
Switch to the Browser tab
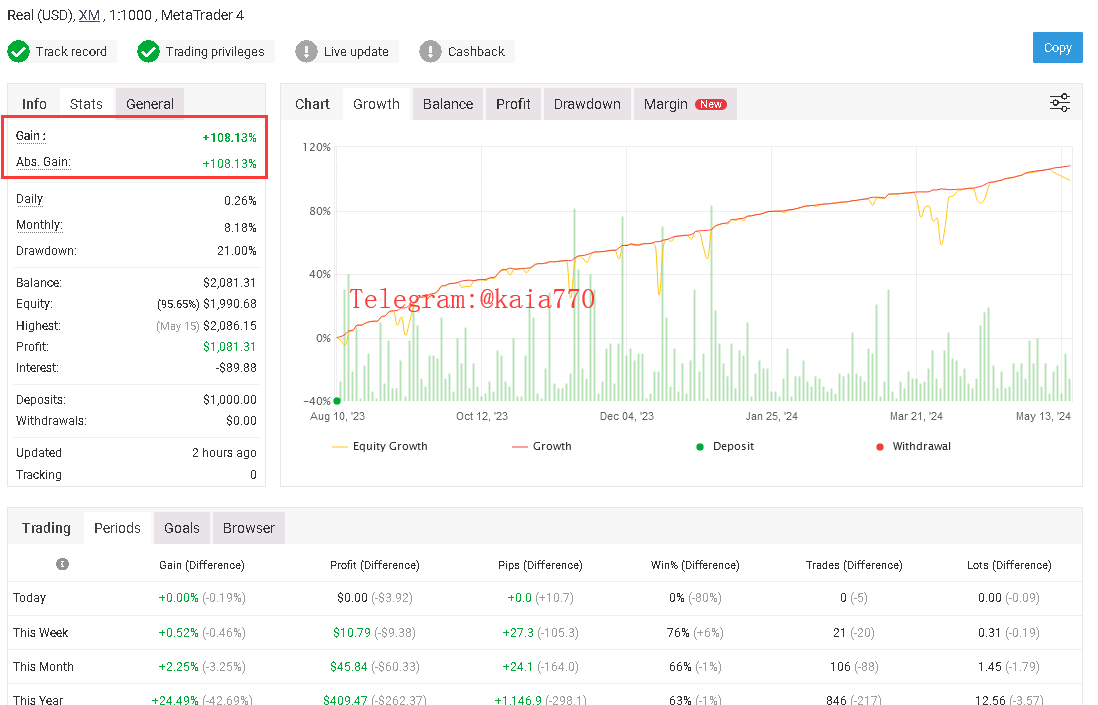[x=249, y=528]
